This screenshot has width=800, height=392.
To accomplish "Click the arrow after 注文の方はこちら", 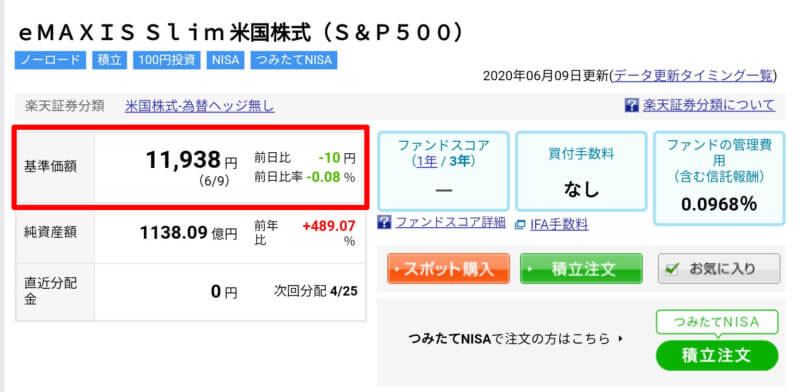I will coord(620,338).
